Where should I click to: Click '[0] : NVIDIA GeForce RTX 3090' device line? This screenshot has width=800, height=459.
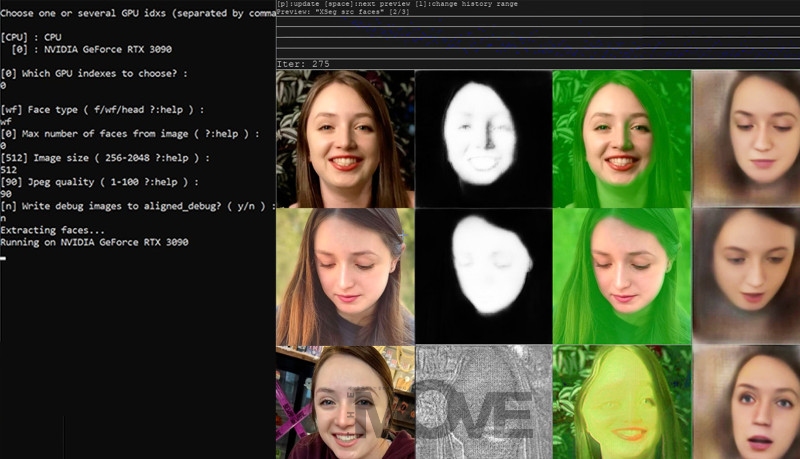(92, 49)
